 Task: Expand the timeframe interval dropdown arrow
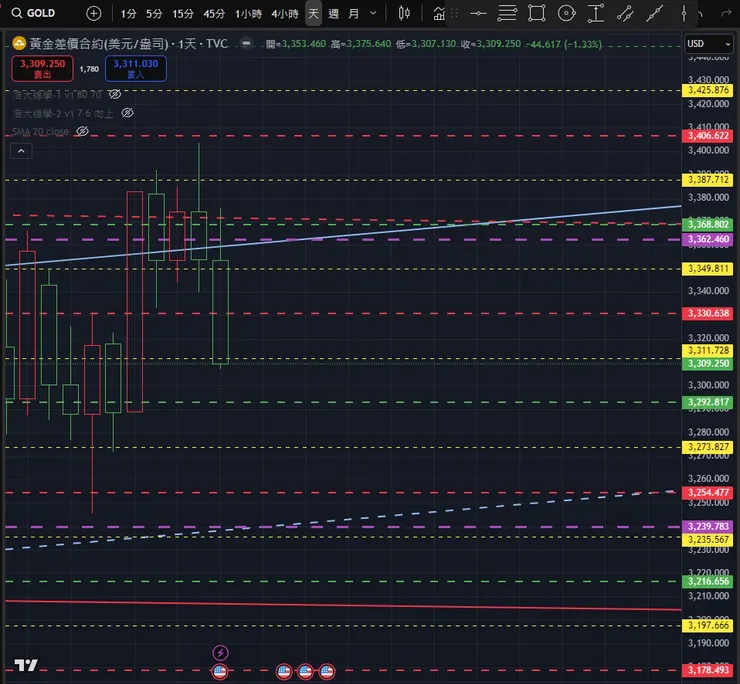[x=373, y=13]
